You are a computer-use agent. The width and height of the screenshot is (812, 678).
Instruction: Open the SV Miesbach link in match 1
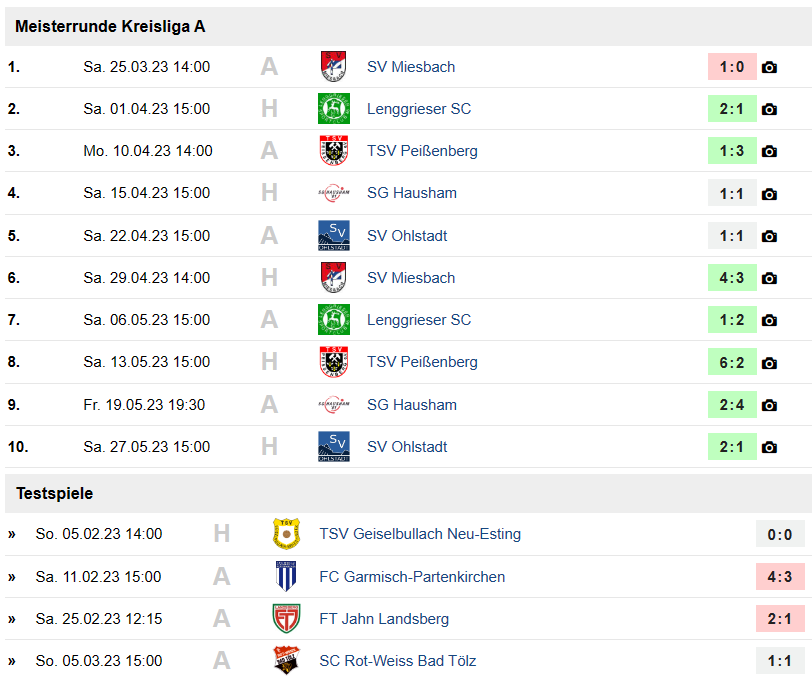(411, 67)
